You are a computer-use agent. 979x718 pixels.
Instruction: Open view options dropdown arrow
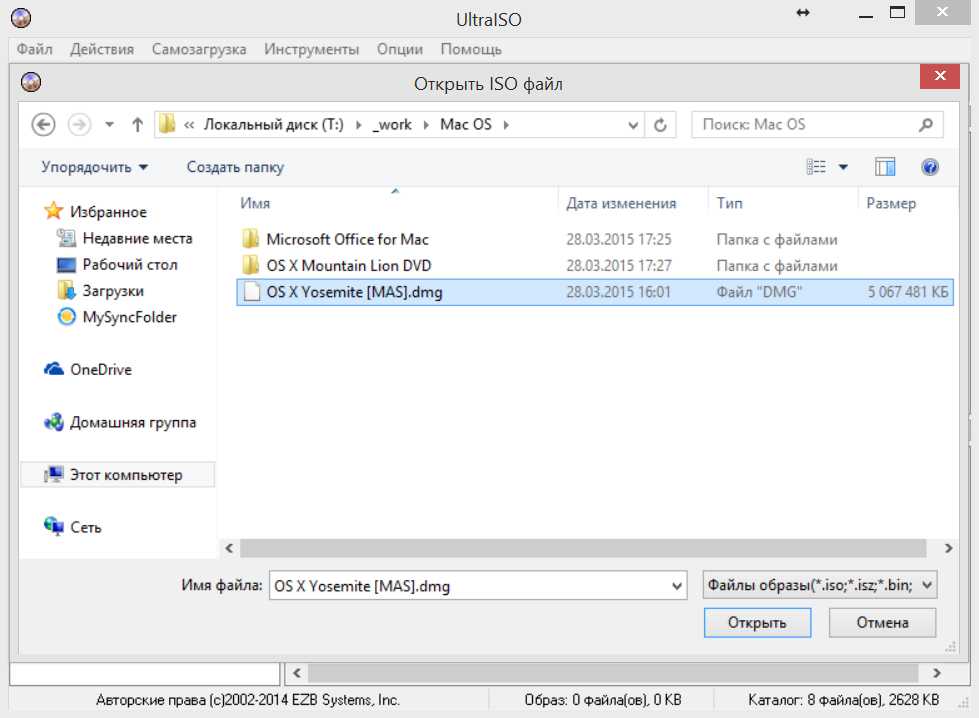(843, 167)
